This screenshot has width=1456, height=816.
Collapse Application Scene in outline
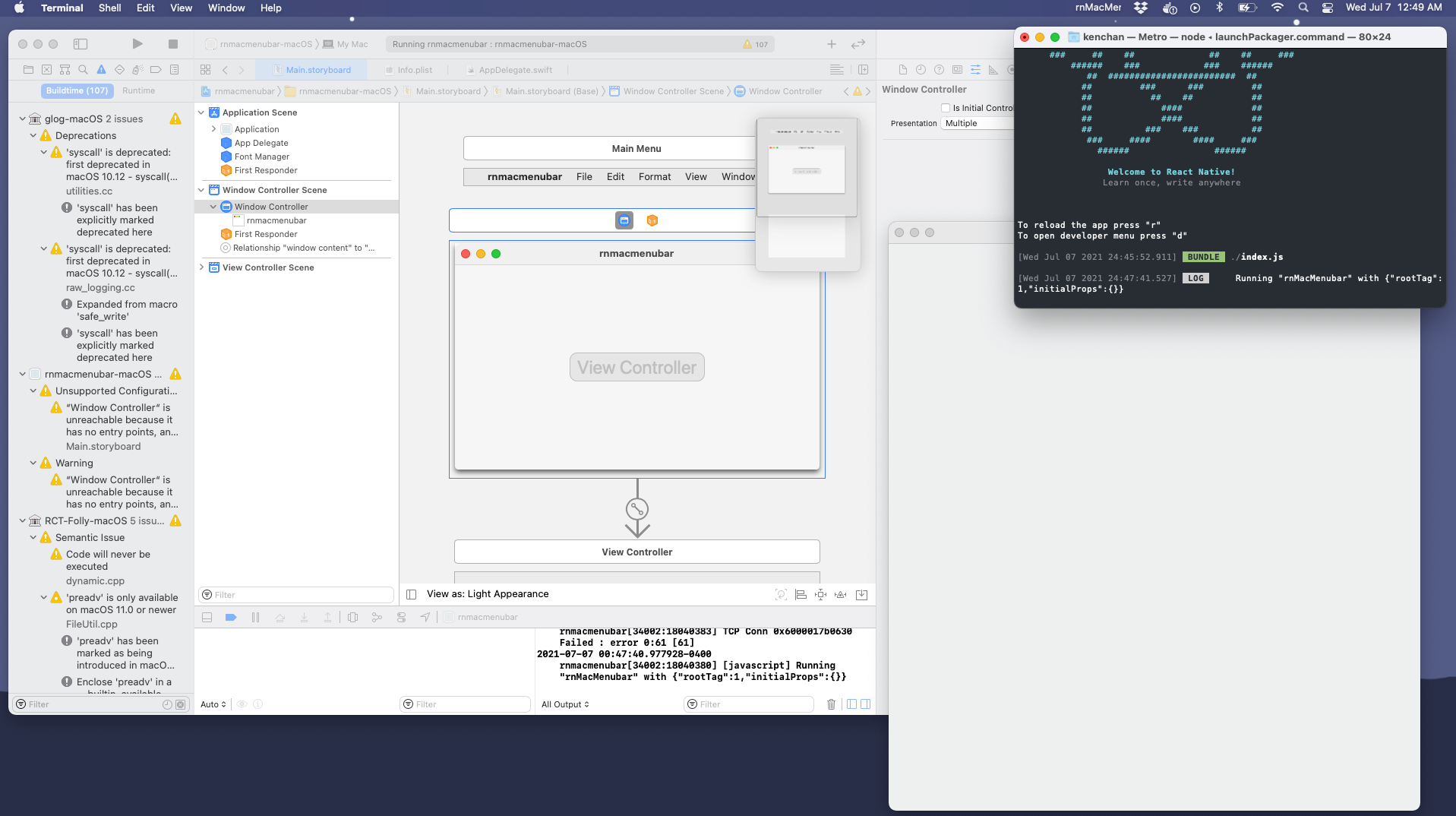[x=201, y=112]
